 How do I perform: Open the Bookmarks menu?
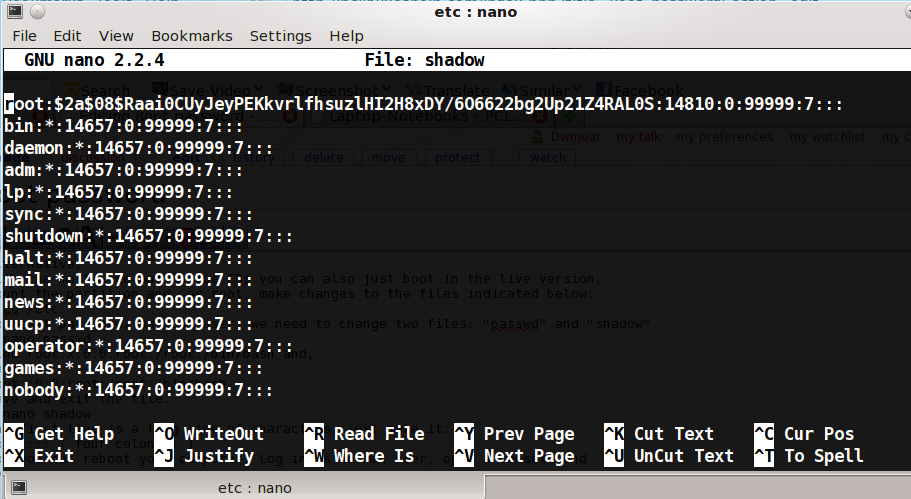[192, 36]
